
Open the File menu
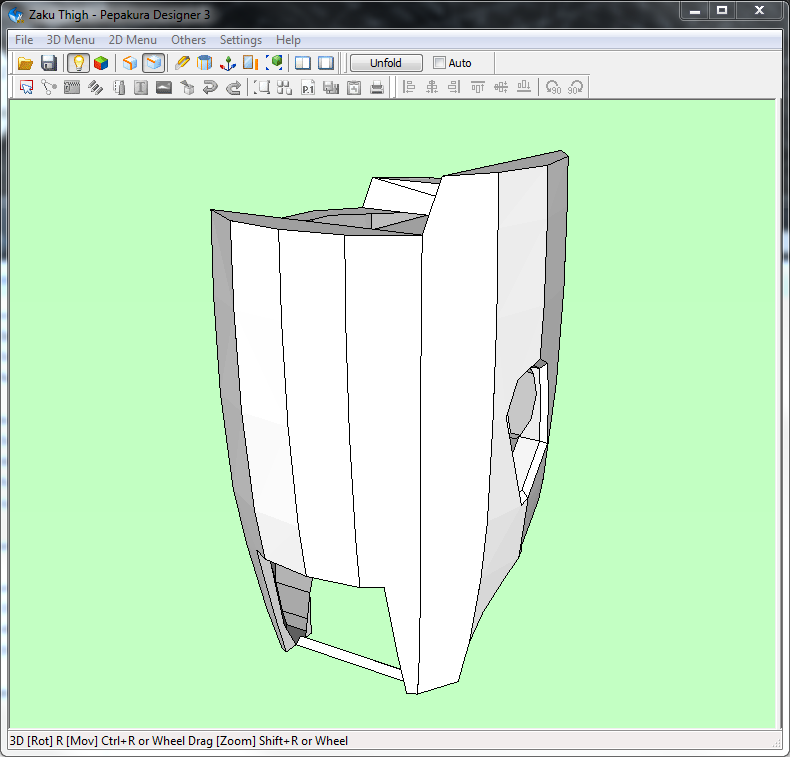[24, 40]
